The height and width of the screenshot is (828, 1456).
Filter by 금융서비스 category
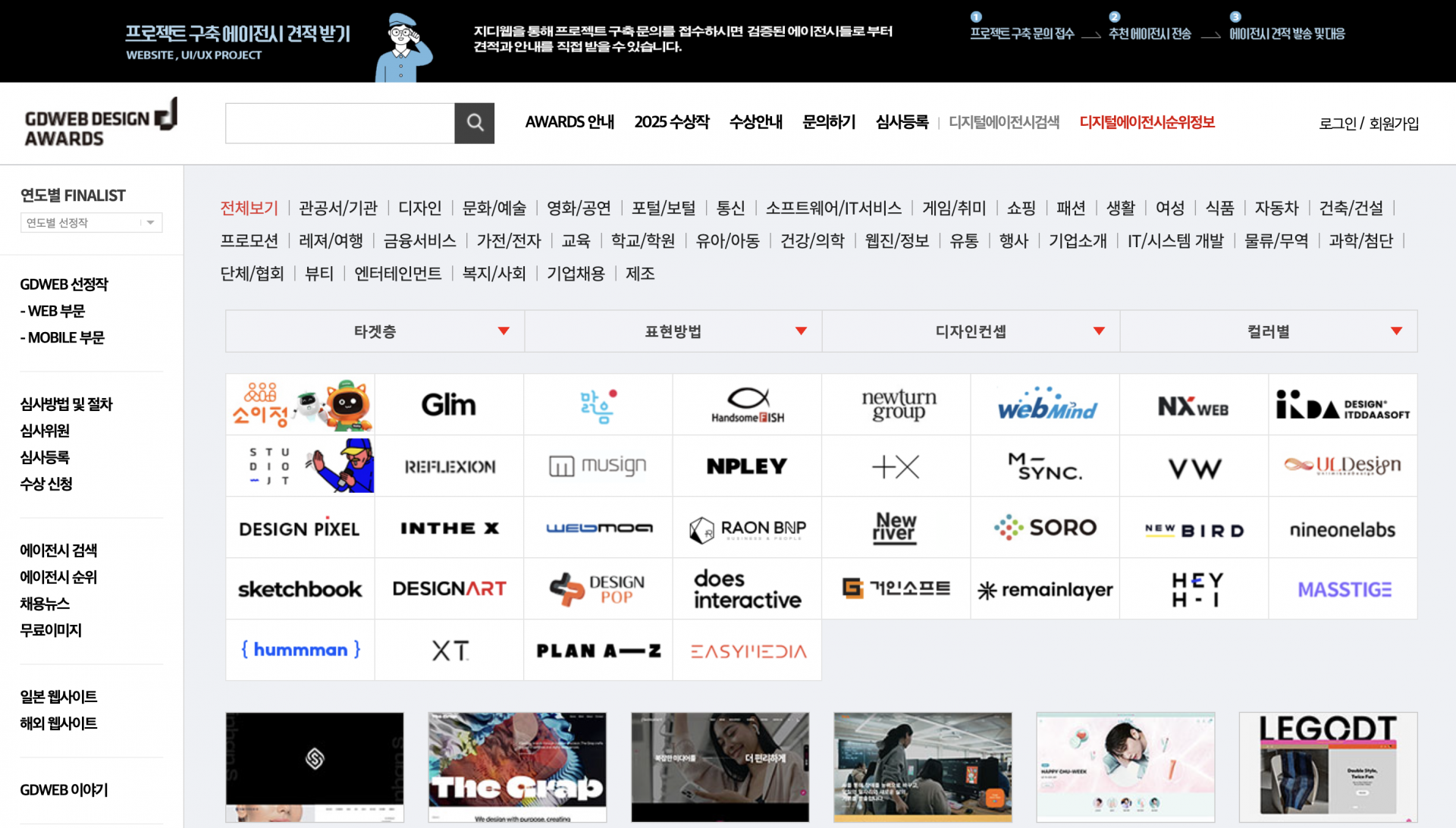click(x=420, y=240)
